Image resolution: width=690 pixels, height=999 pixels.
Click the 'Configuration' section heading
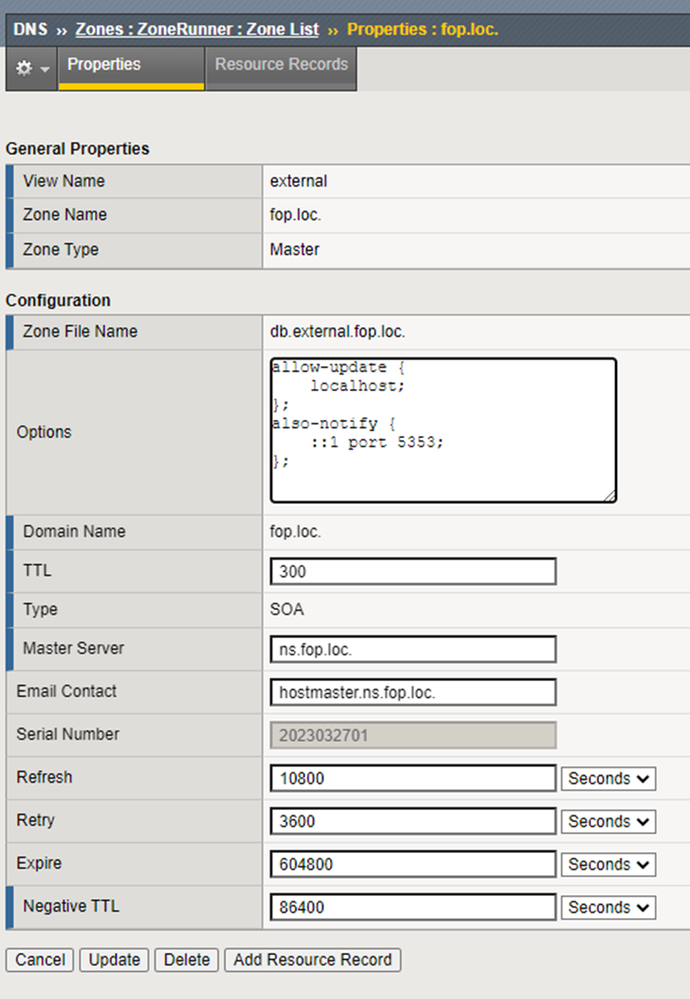[58, 300]
